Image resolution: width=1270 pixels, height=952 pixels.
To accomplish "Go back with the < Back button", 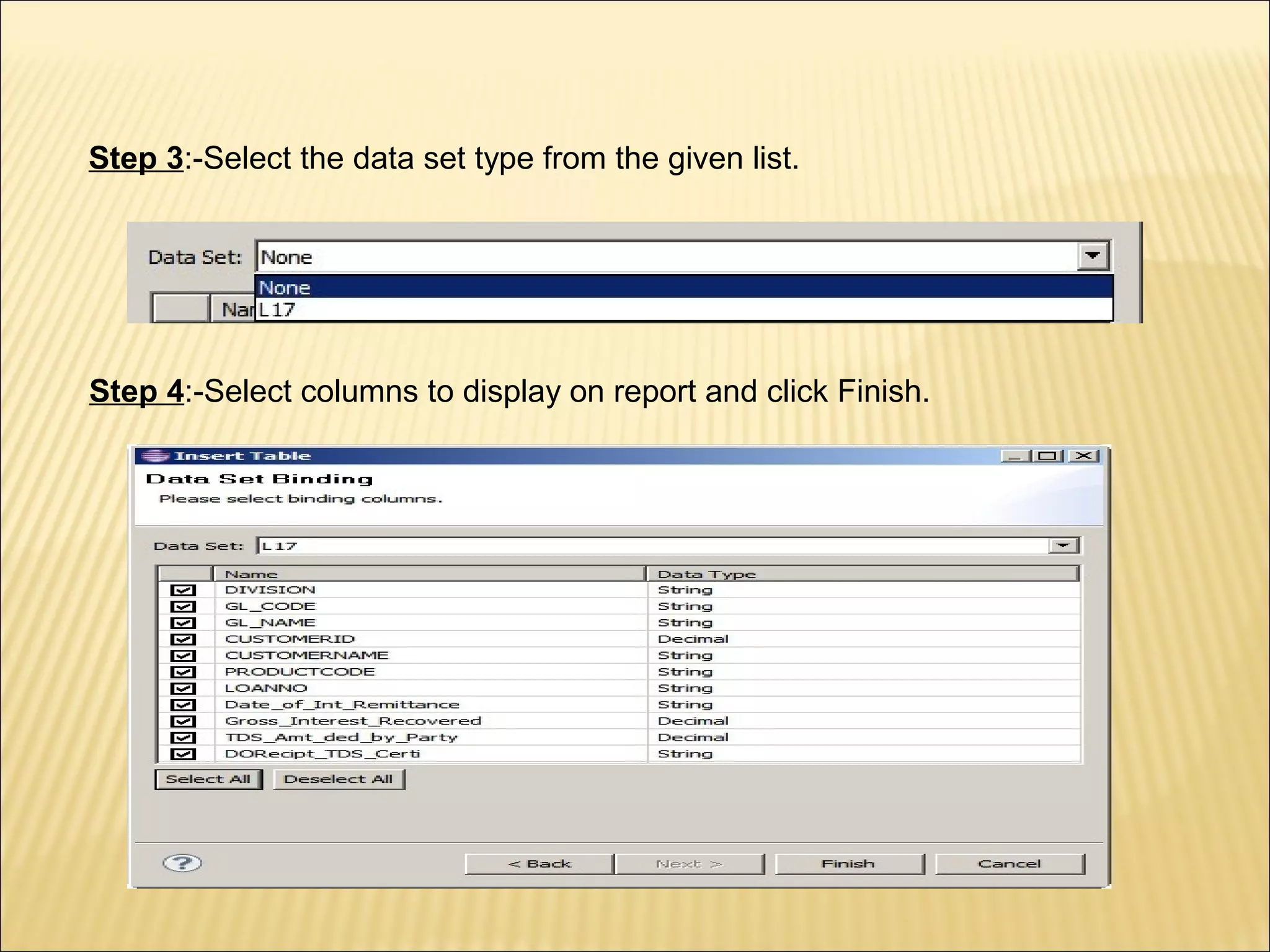I will [540, 864].
